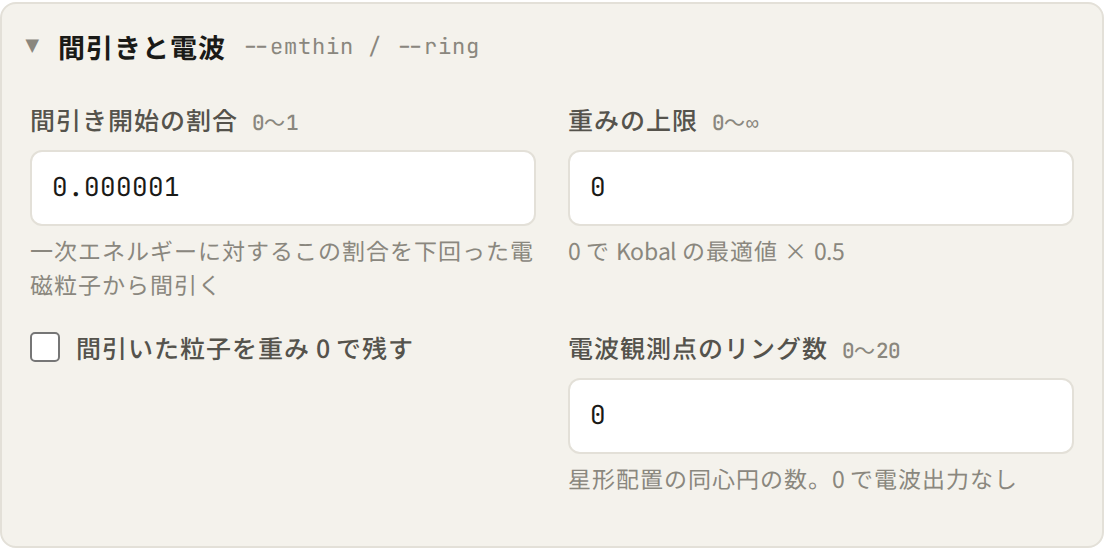
Task: Click the 0〜∞ range hint
Action: click(x=736, y=123)
